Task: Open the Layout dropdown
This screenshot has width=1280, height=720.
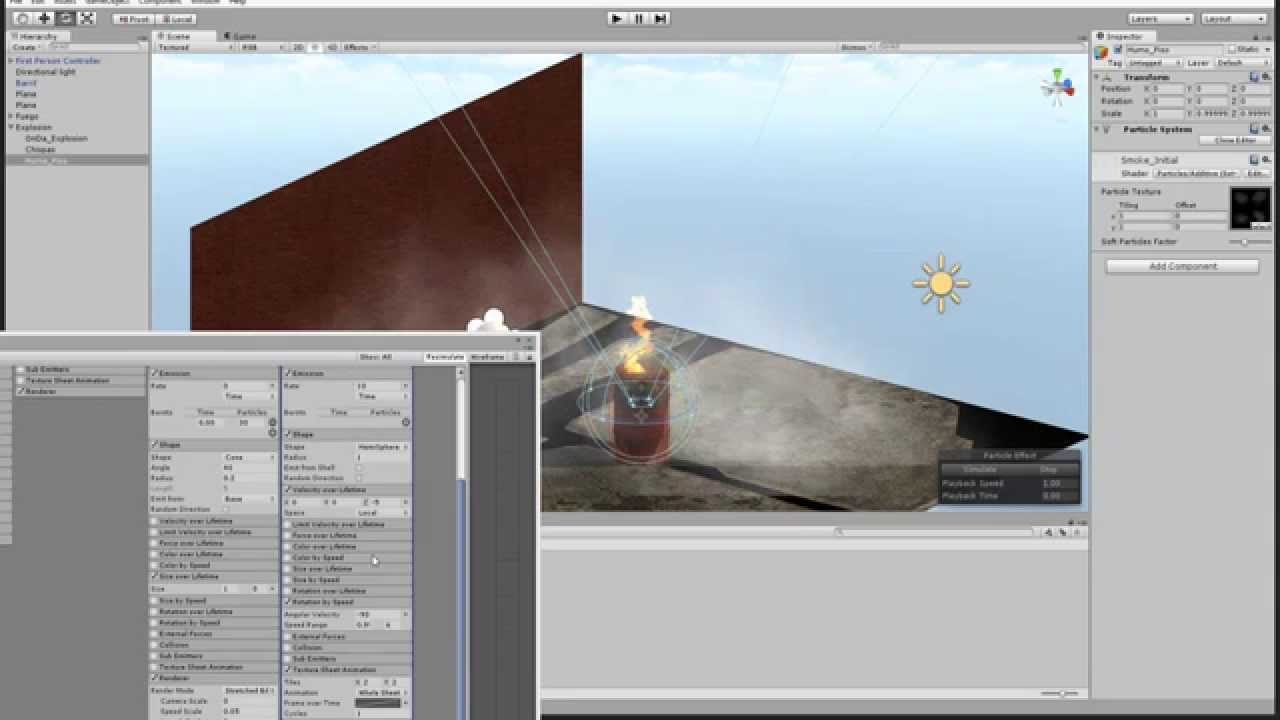Action: pos(1234,19)
